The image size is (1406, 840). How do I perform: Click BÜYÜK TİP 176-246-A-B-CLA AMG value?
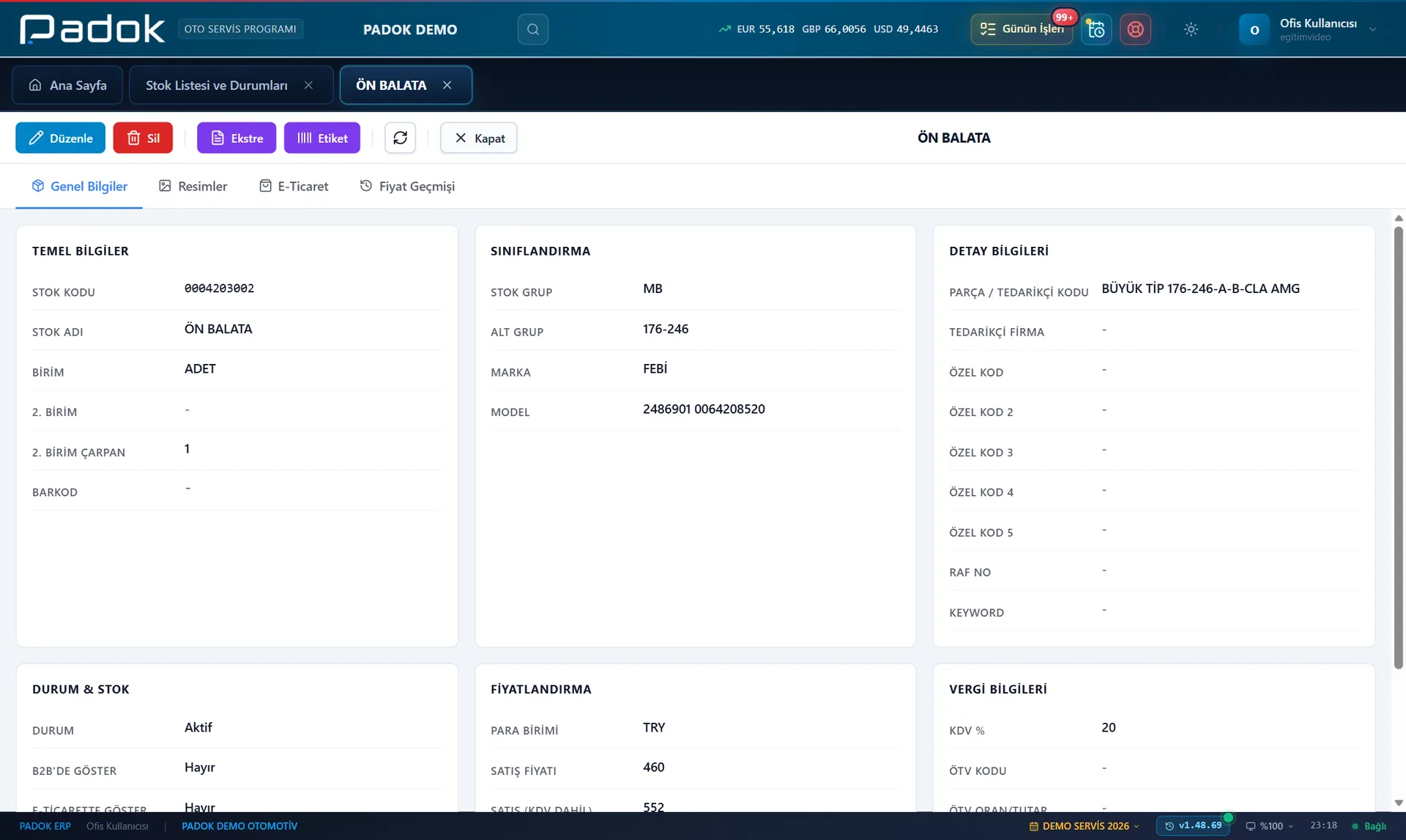[1200, 289]
